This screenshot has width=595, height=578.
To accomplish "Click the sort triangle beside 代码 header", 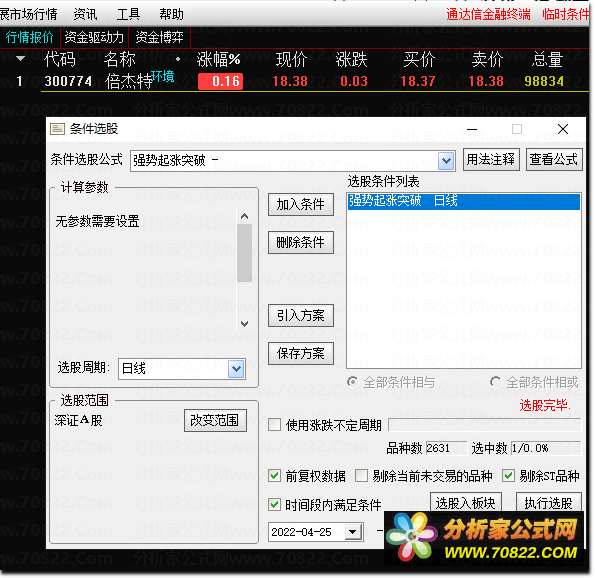I will pos(20,58).
